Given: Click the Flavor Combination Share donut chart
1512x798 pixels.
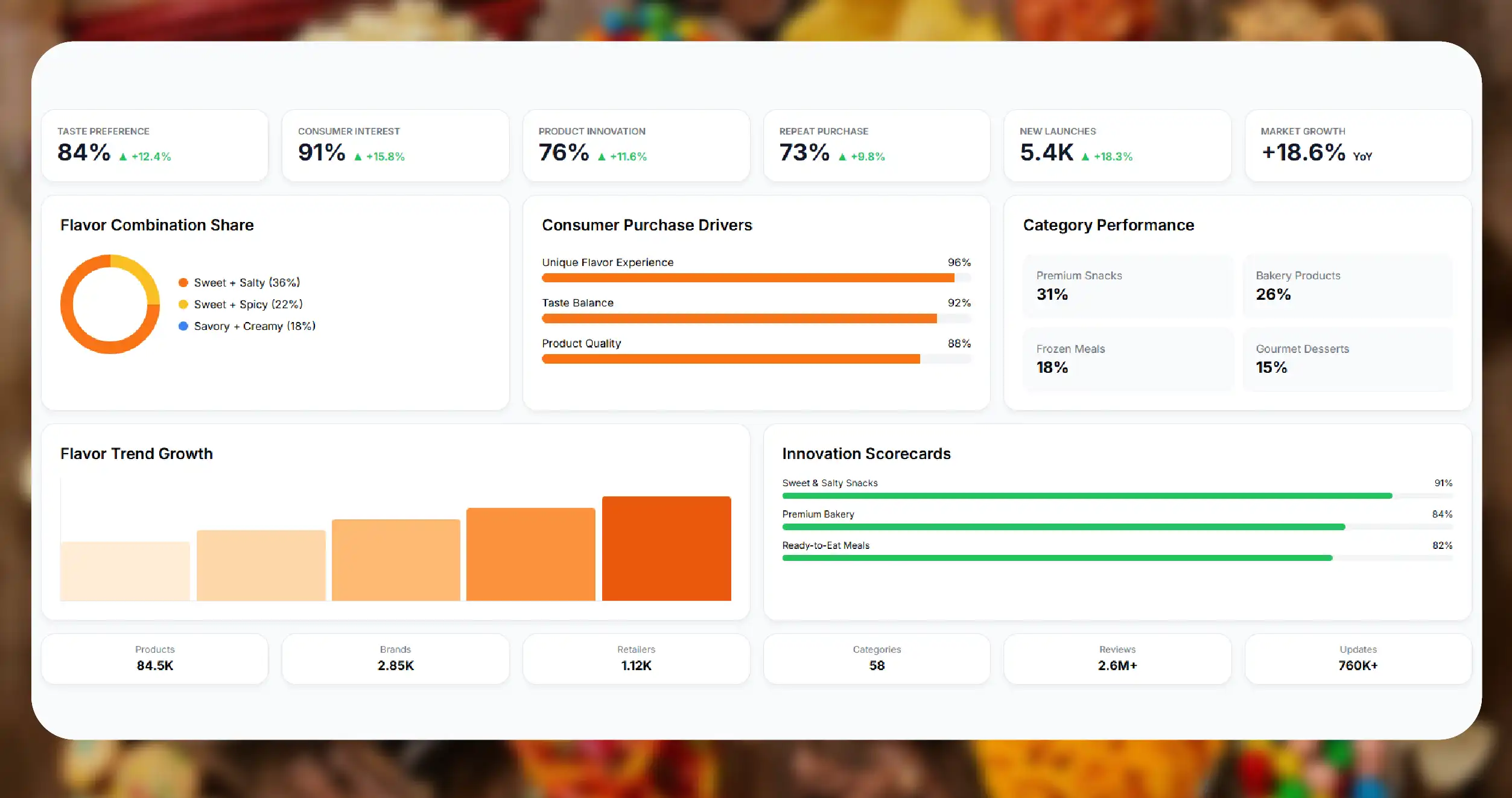Looking at the screenshot, I should coord(110,304).
